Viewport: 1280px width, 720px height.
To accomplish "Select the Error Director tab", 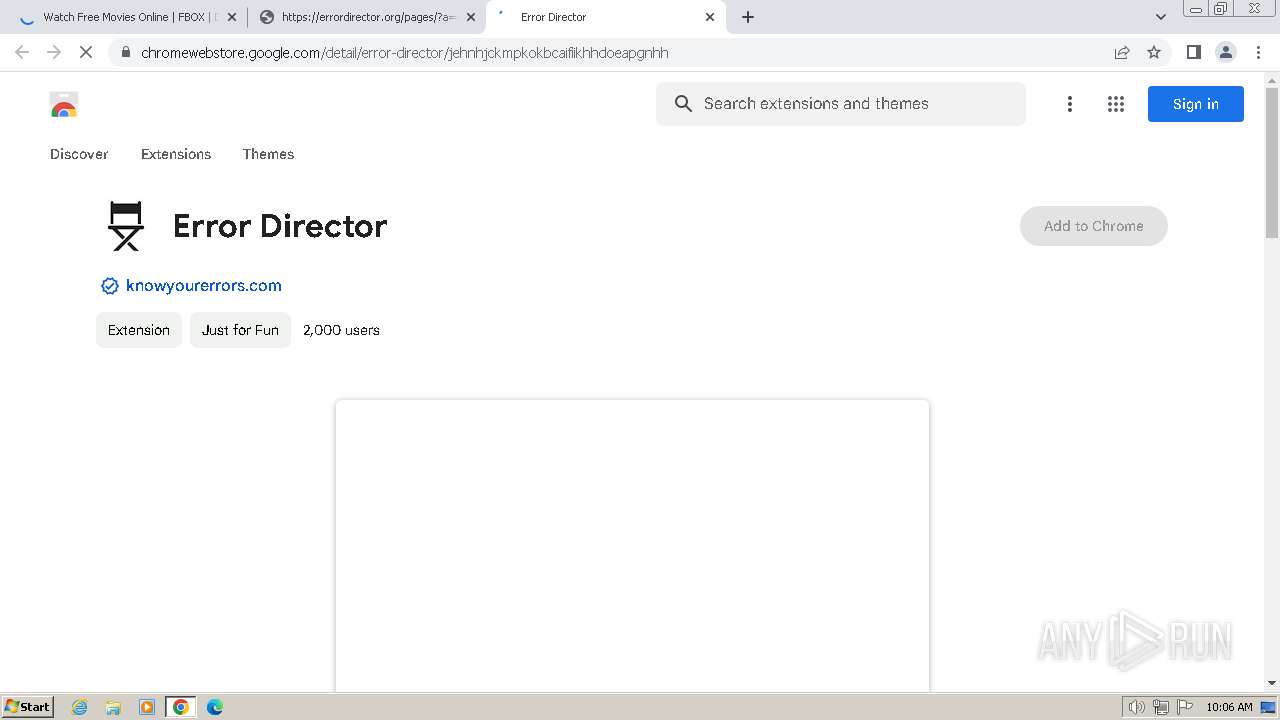I will (x=606, y=17).
